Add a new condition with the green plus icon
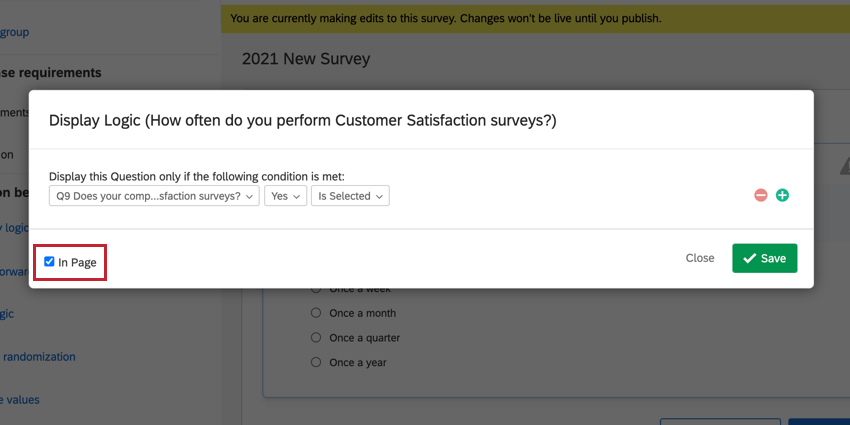Screen dimensions: 850x425 [782, 195]
